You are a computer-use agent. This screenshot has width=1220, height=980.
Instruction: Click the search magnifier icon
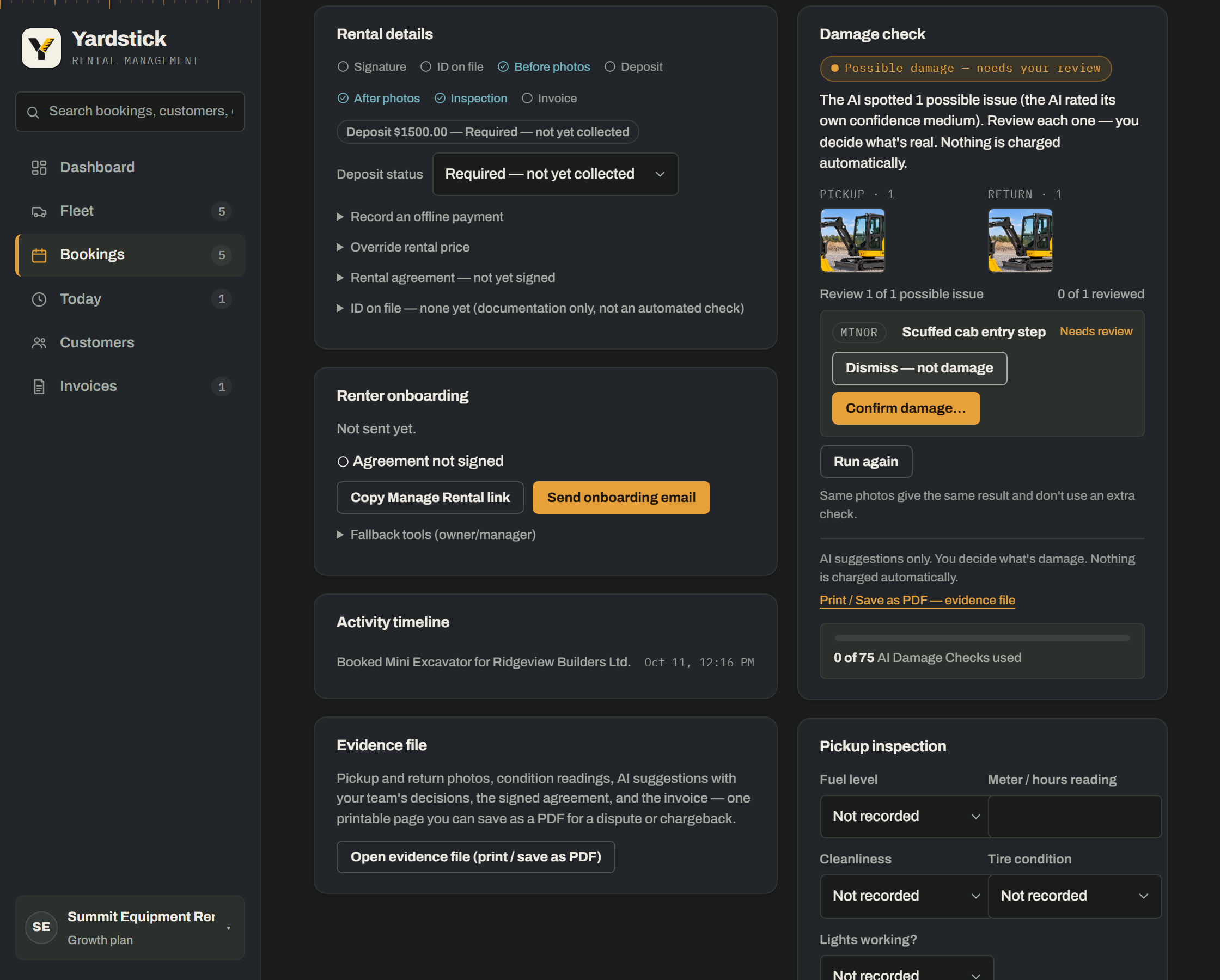pyautogui.click(x=33, y=112)
